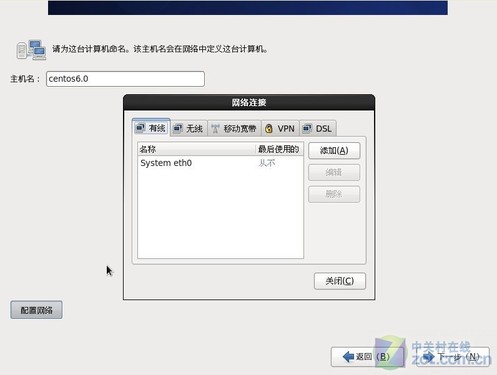Close the dialog with 关闭(C)
The image size is (497, 375).
[340, 281]
